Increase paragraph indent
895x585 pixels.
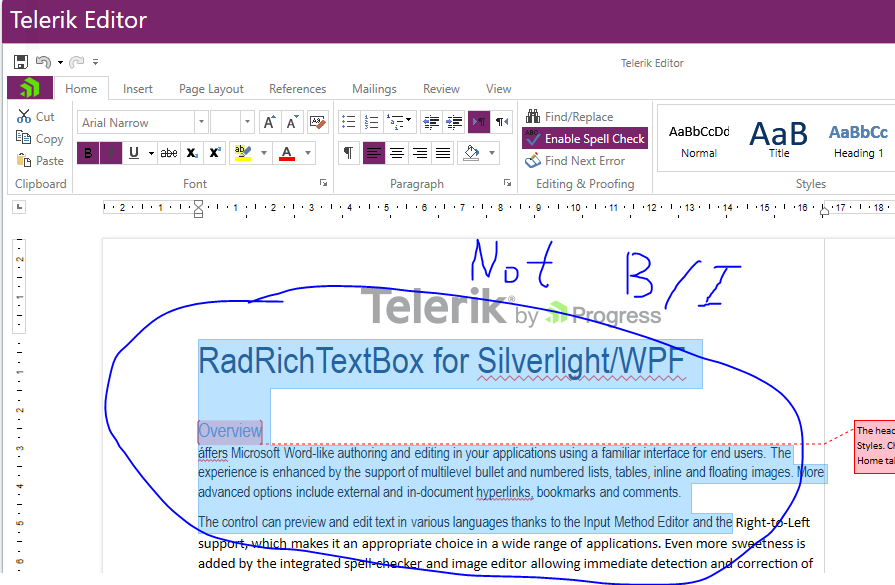click(x=454, y=122)
